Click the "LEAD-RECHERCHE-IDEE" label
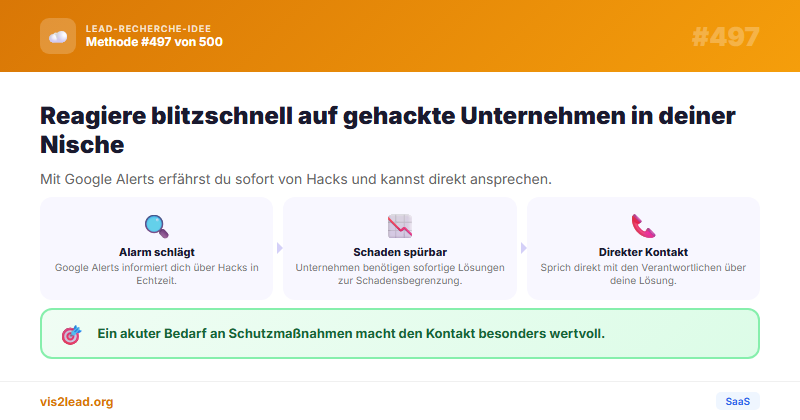Screen dimensions: 800x420 [148, 29]
